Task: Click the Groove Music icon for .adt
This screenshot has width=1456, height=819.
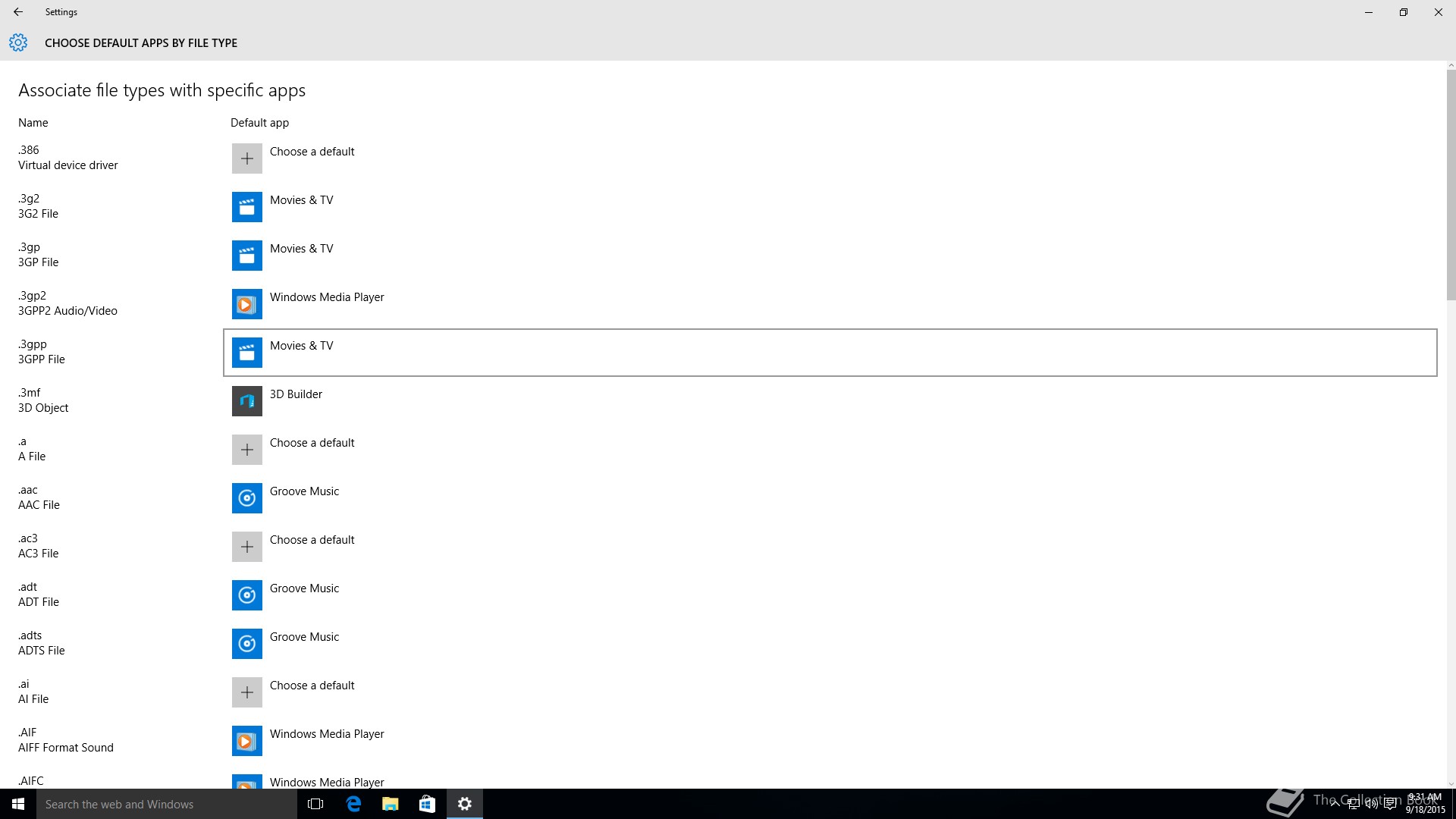Action: pos(246,595)
